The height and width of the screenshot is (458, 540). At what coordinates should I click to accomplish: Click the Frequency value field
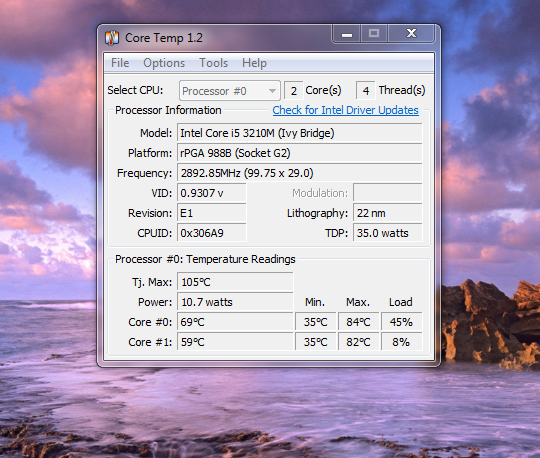pos(299,173)
